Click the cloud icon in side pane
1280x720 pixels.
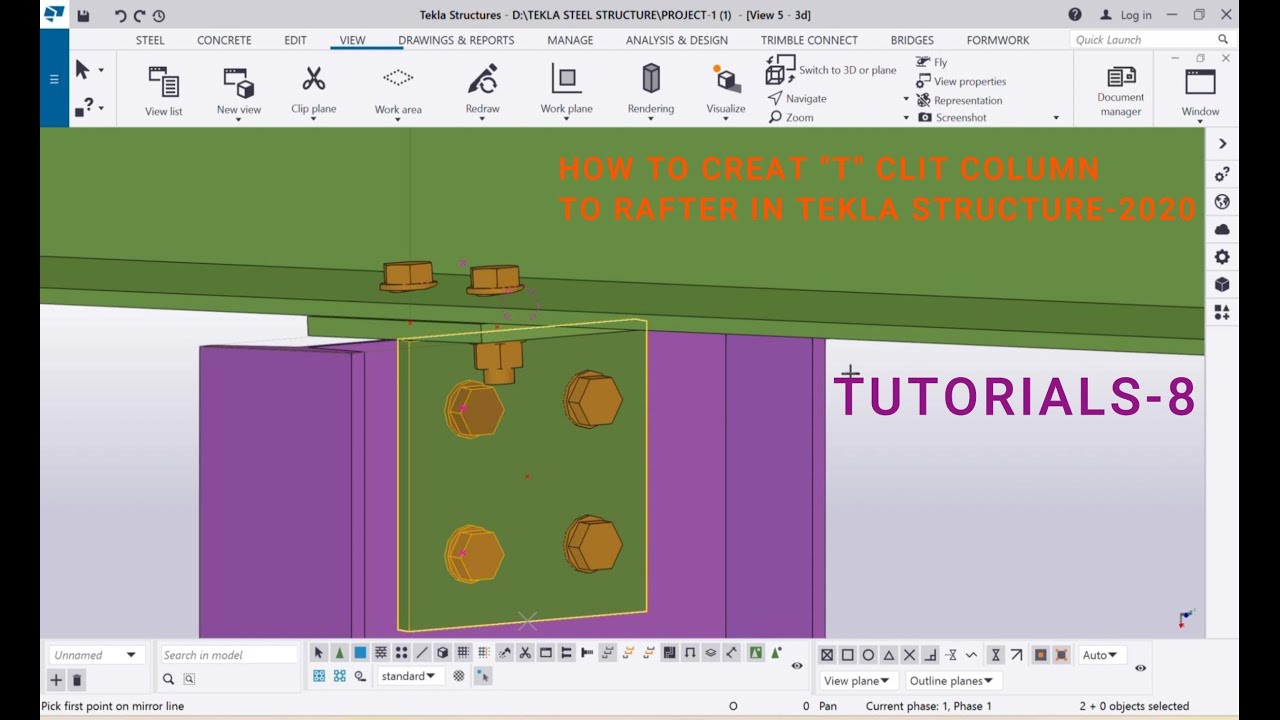coord(1222,229)
